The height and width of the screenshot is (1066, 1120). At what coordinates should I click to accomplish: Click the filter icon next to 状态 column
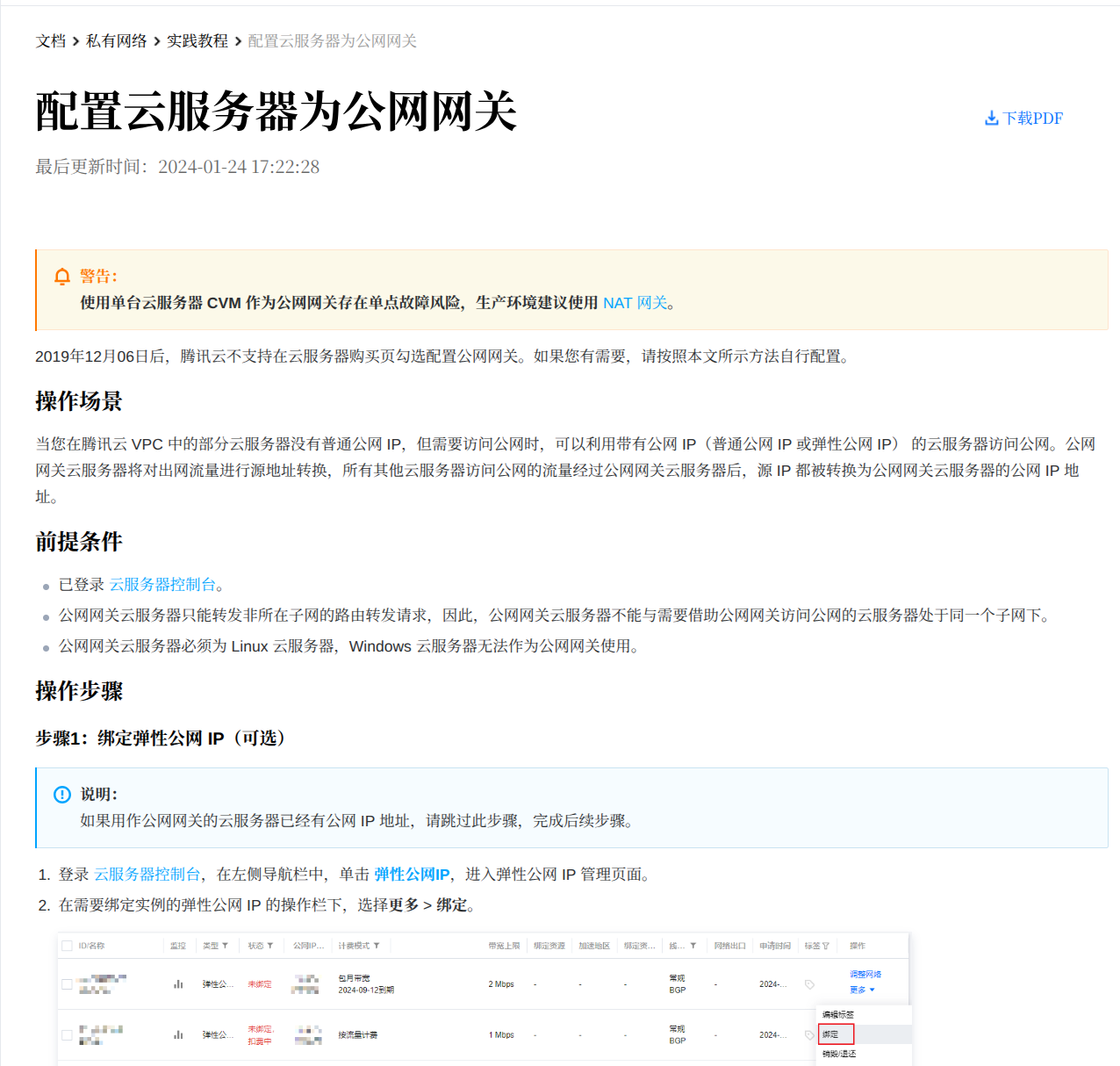tap(270, 946)
